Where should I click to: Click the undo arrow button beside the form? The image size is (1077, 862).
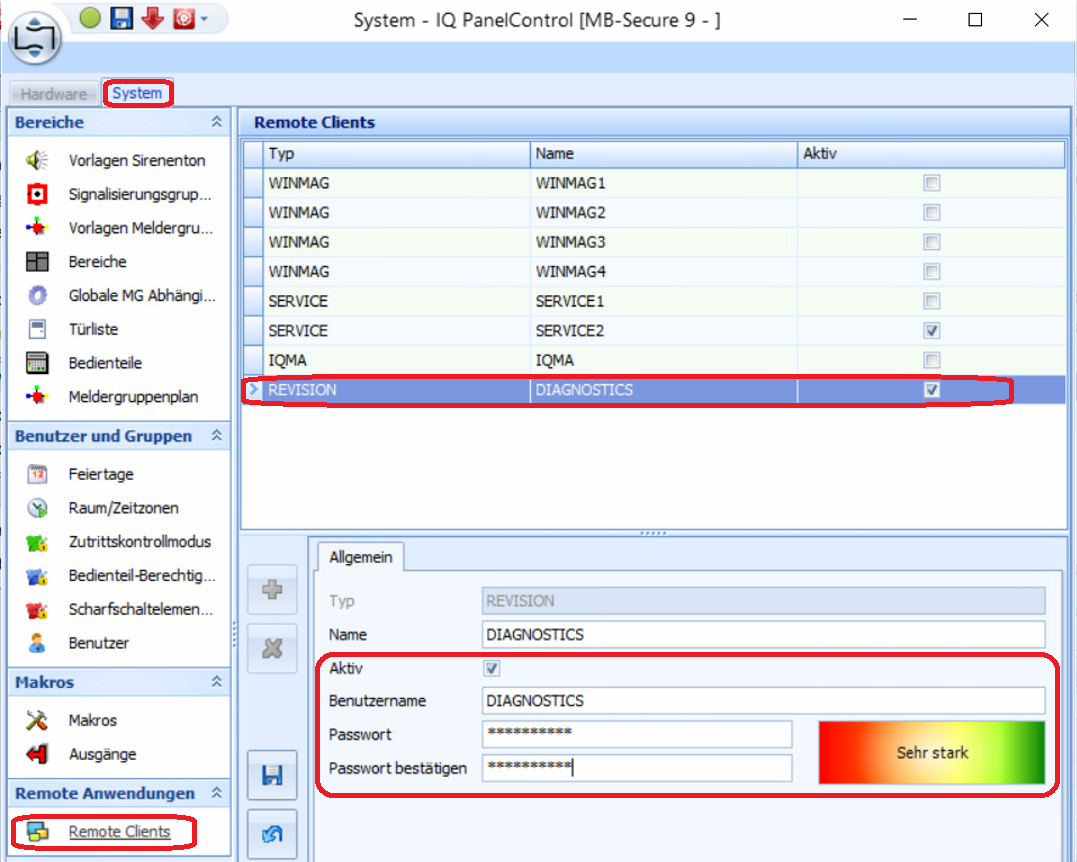tap(272, 835)
